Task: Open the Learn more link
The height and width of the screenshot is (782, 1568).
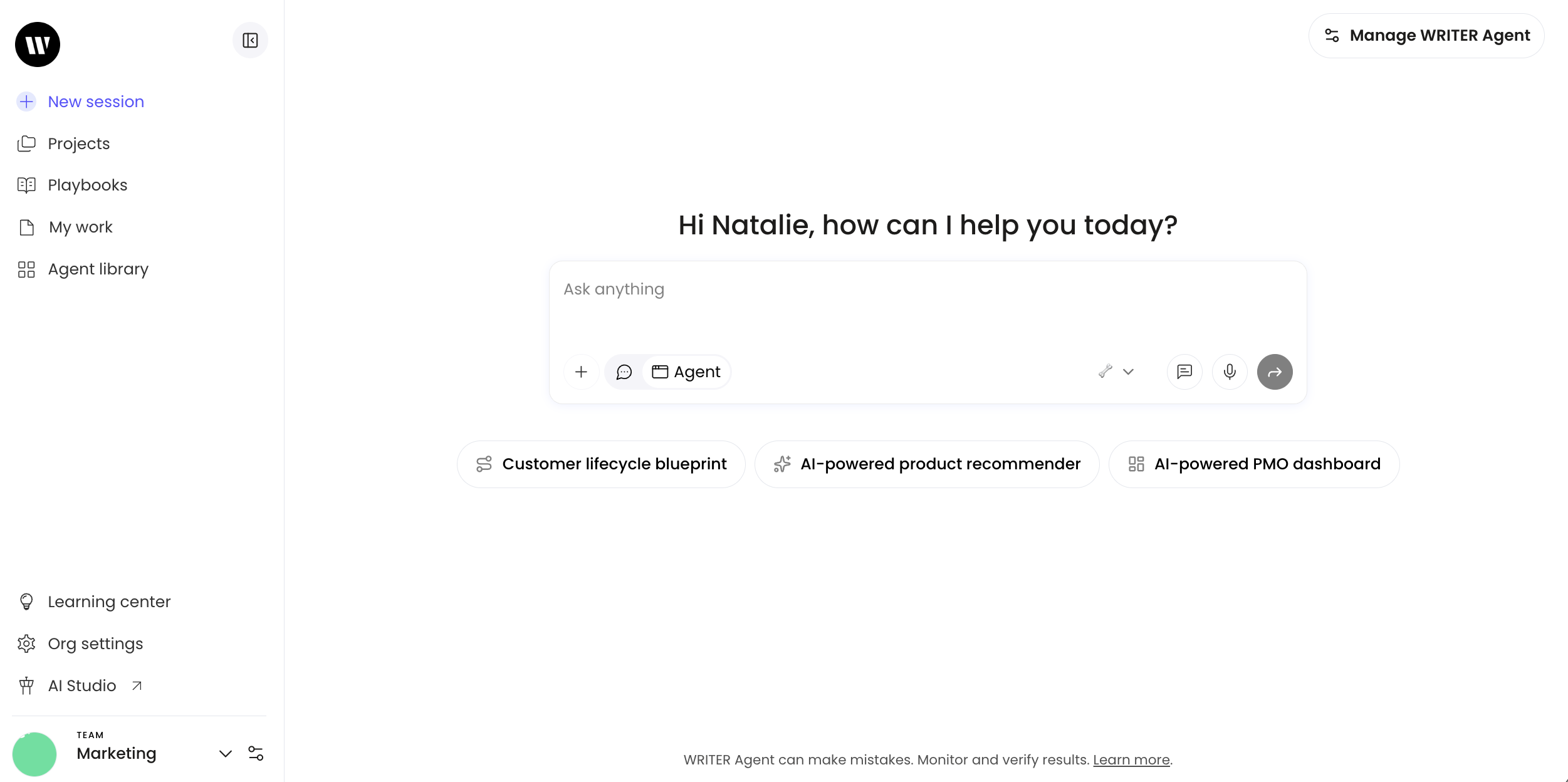Action: coord(1131,760)
